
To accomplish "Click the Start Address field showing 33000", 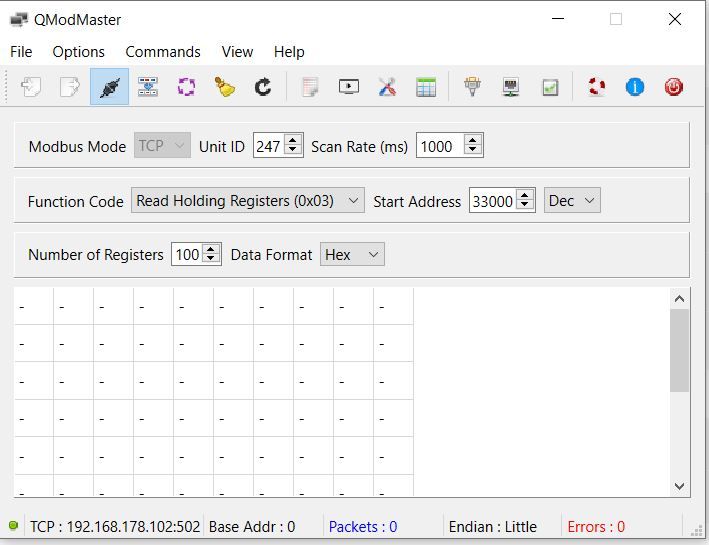I will (493, 200).
